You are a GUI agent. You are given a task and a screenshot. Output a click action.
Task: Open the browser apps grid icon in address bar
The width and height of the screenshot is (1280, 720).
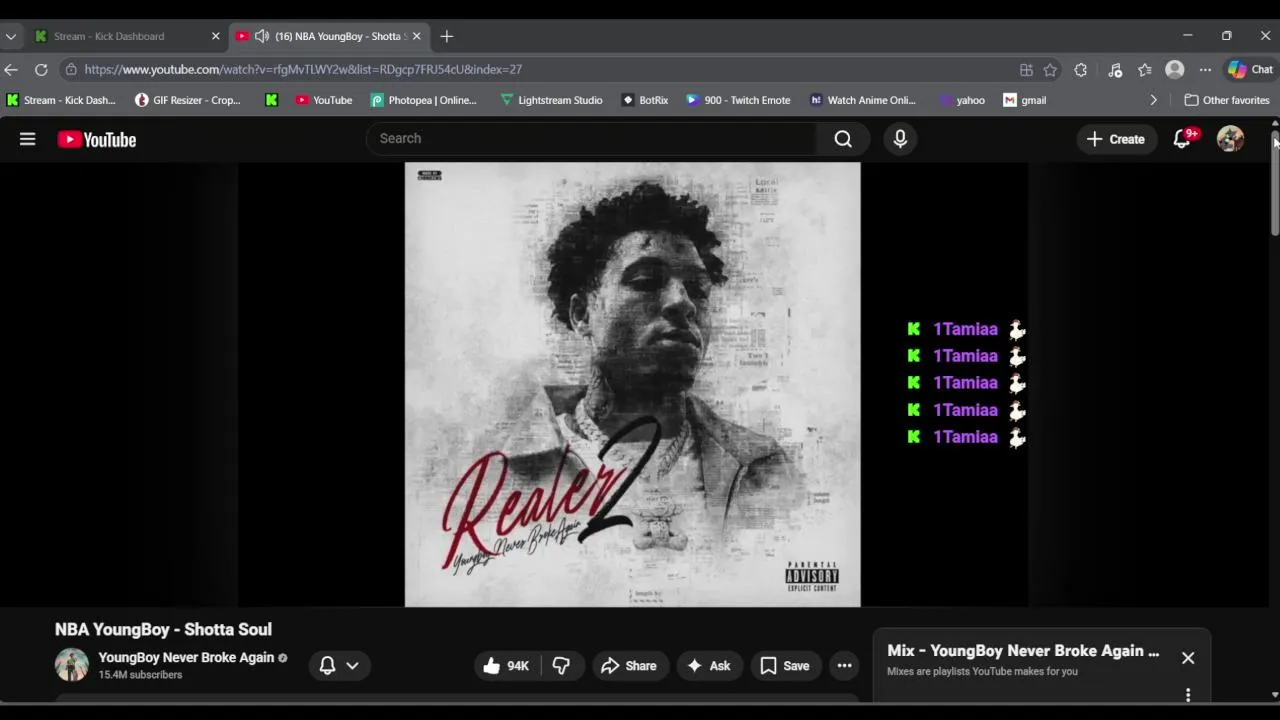tap(1026, 70)
